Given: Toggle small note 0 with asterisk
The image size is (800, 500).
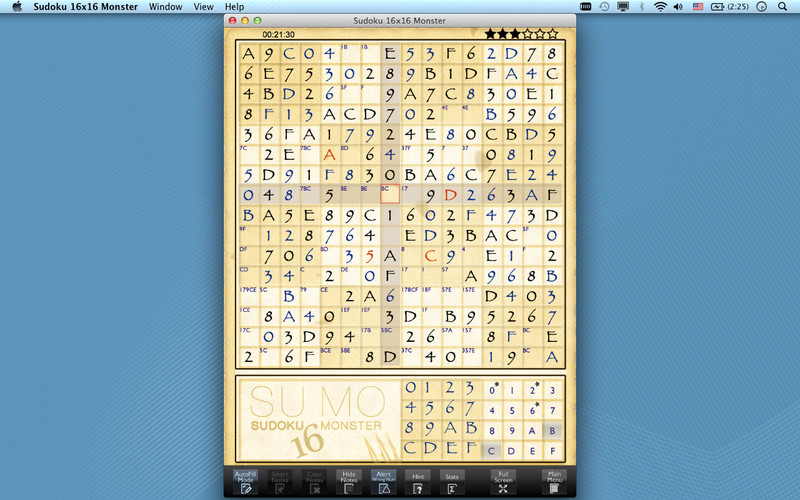Looking at the screenshot, I should (492, 390).
